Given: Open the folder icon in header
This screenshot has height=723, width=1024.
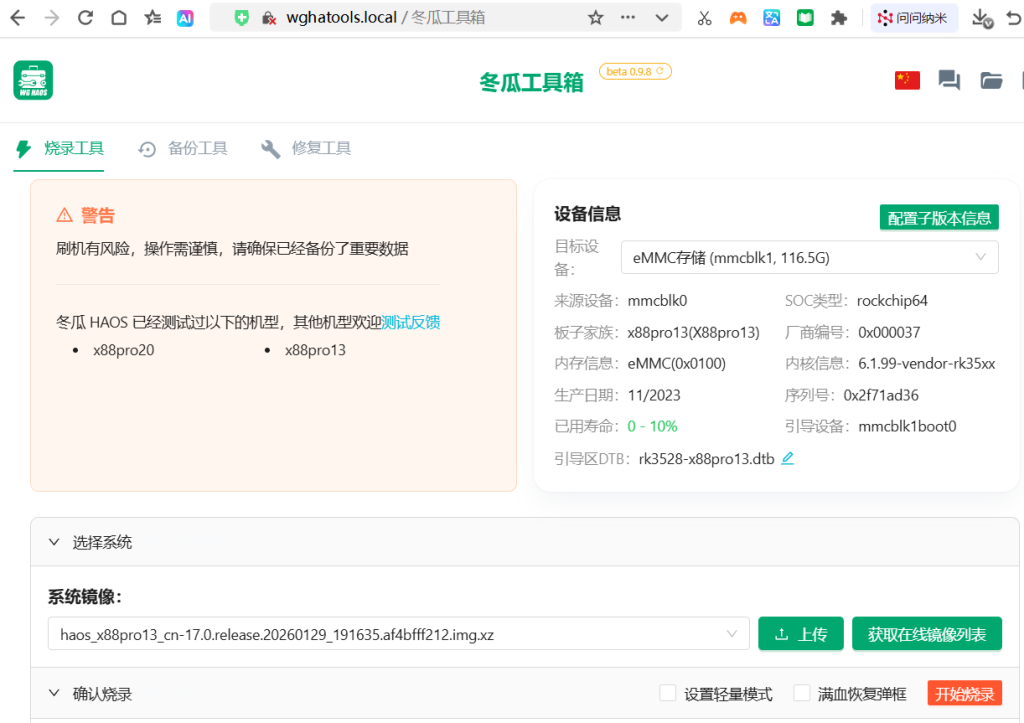Looking at the screenshot, I should coord(991,81).
